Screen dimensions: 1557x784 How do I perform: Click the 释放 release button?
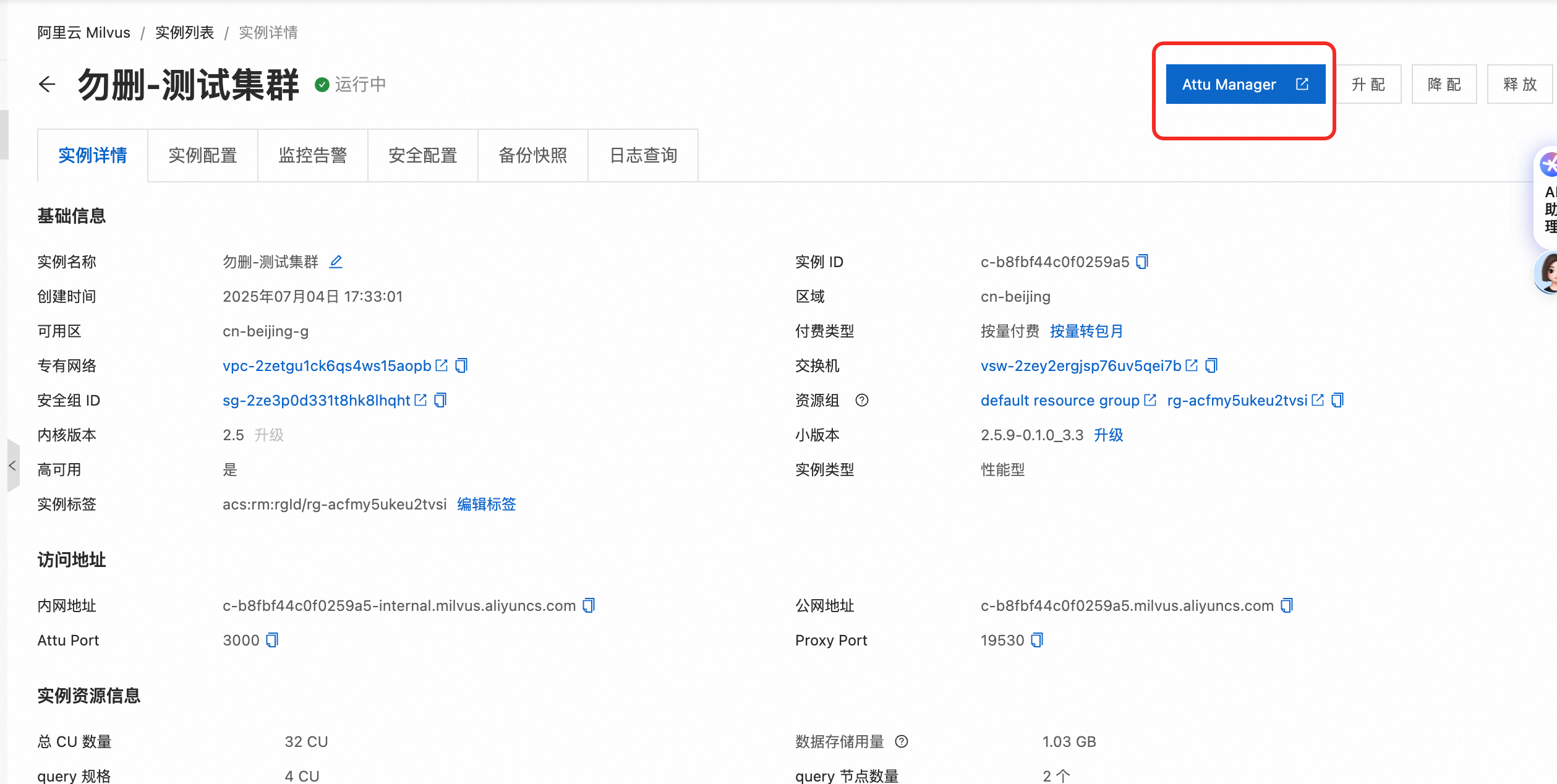click(x=1519, y=84)
